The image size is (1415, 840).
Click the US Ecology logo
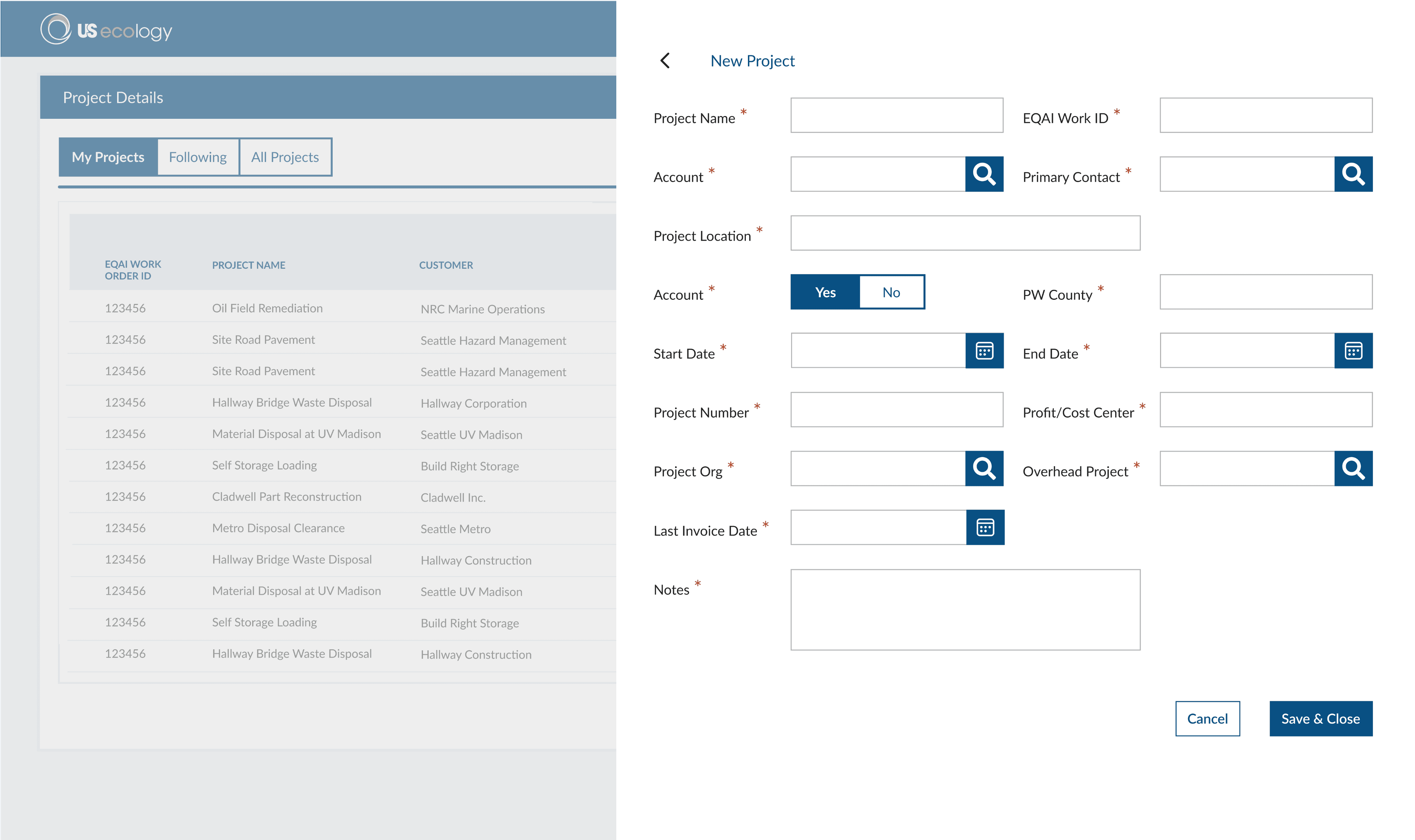(x=106, y=30)
